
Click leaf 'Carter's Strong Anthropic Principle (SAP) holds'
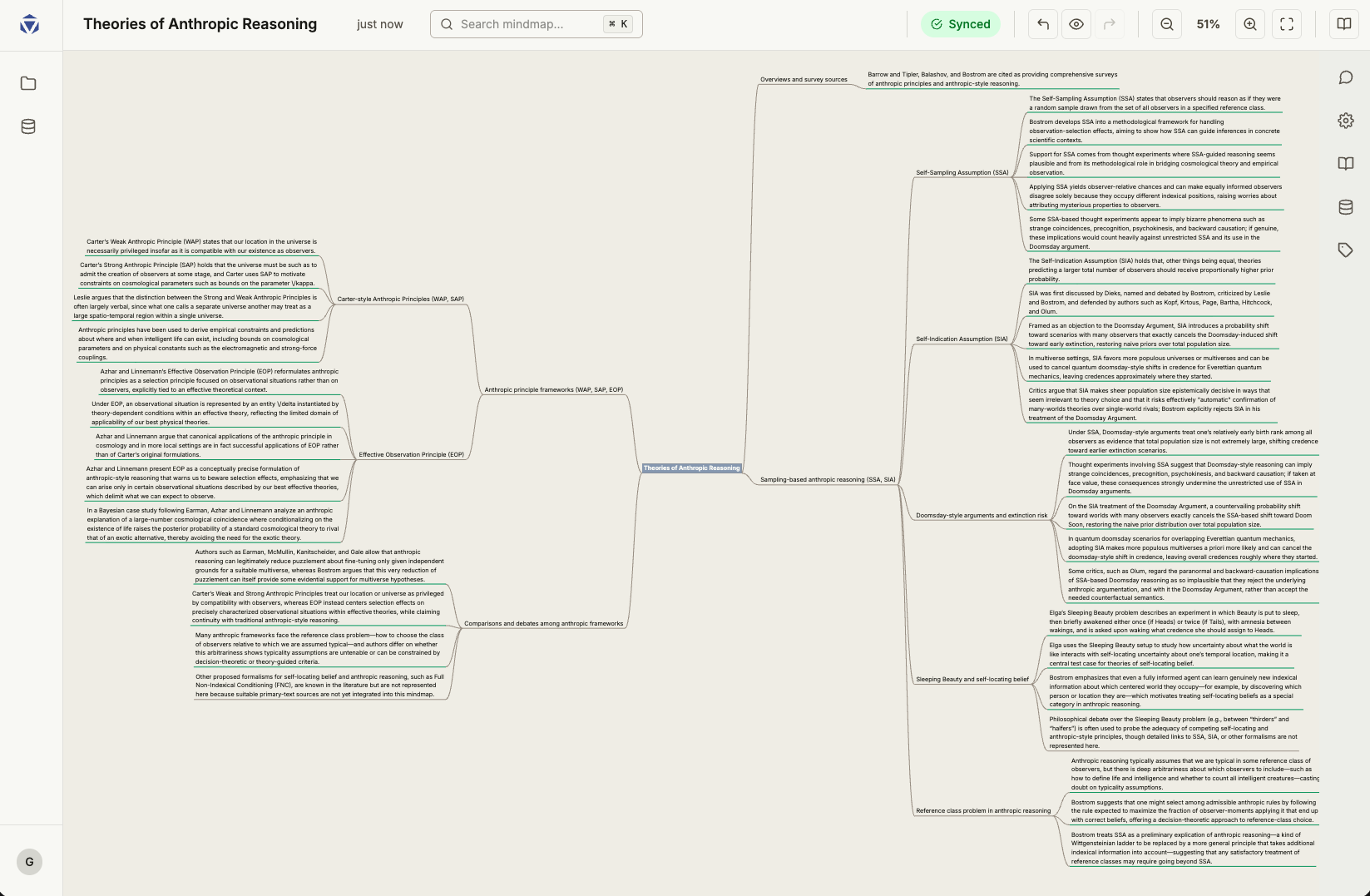point(198,275)
